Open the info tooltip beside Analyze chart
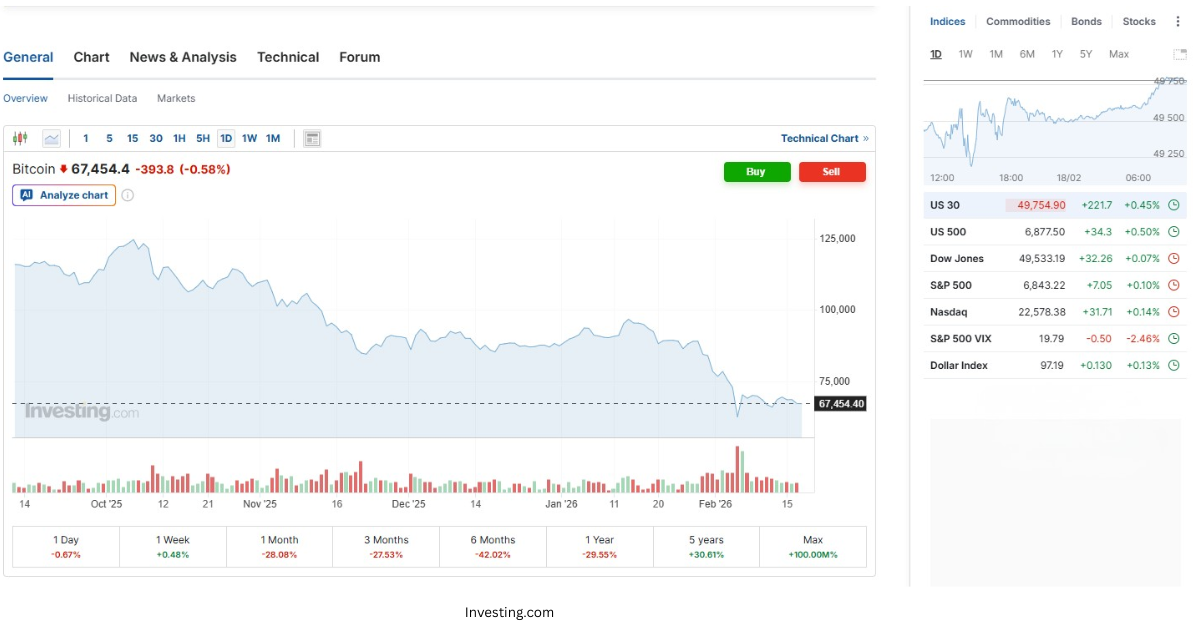 coord(126,195)
